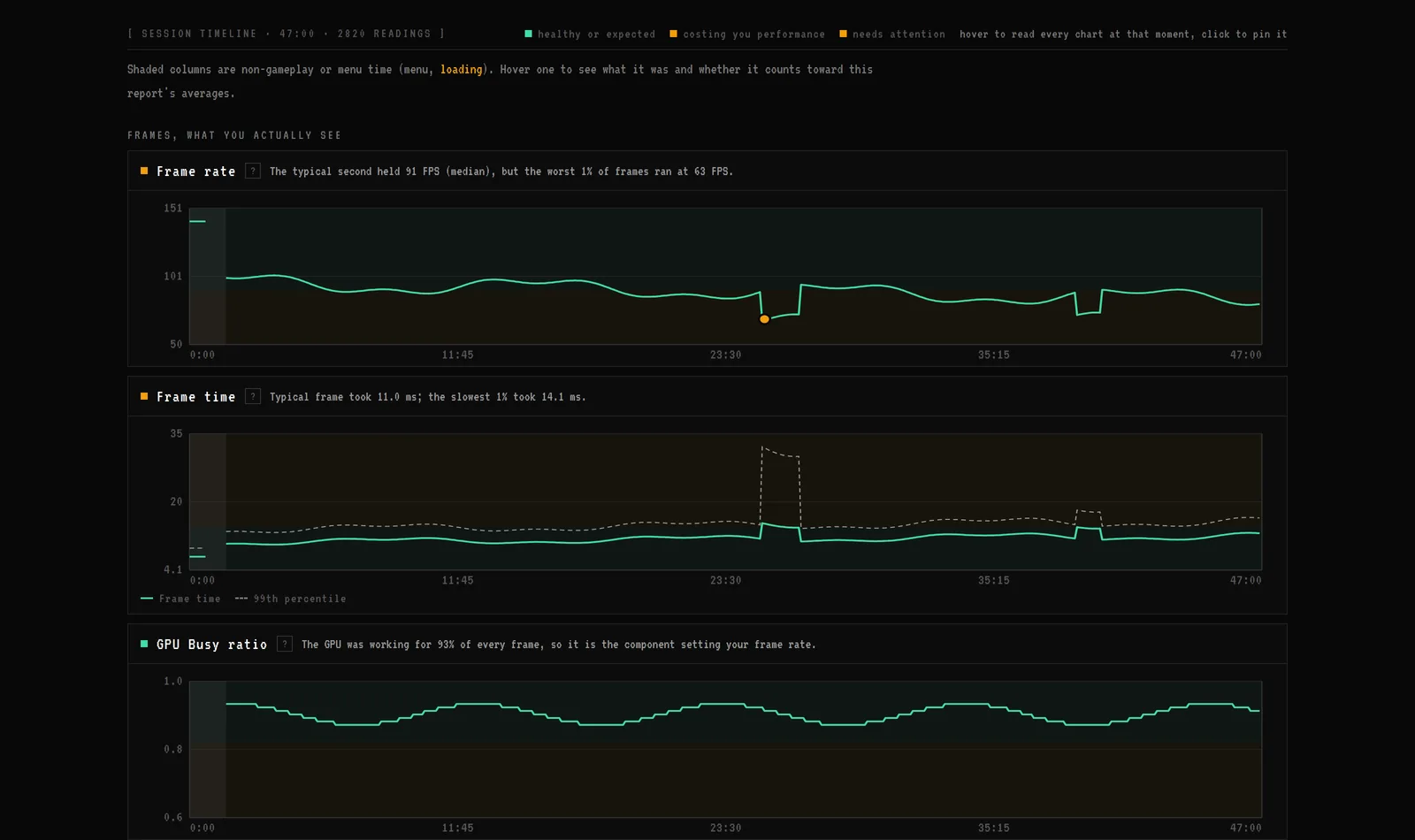Click the green status square beside GPU Busy ratio
Viewport: 1415px width, 840px height.
click(144, 644)
